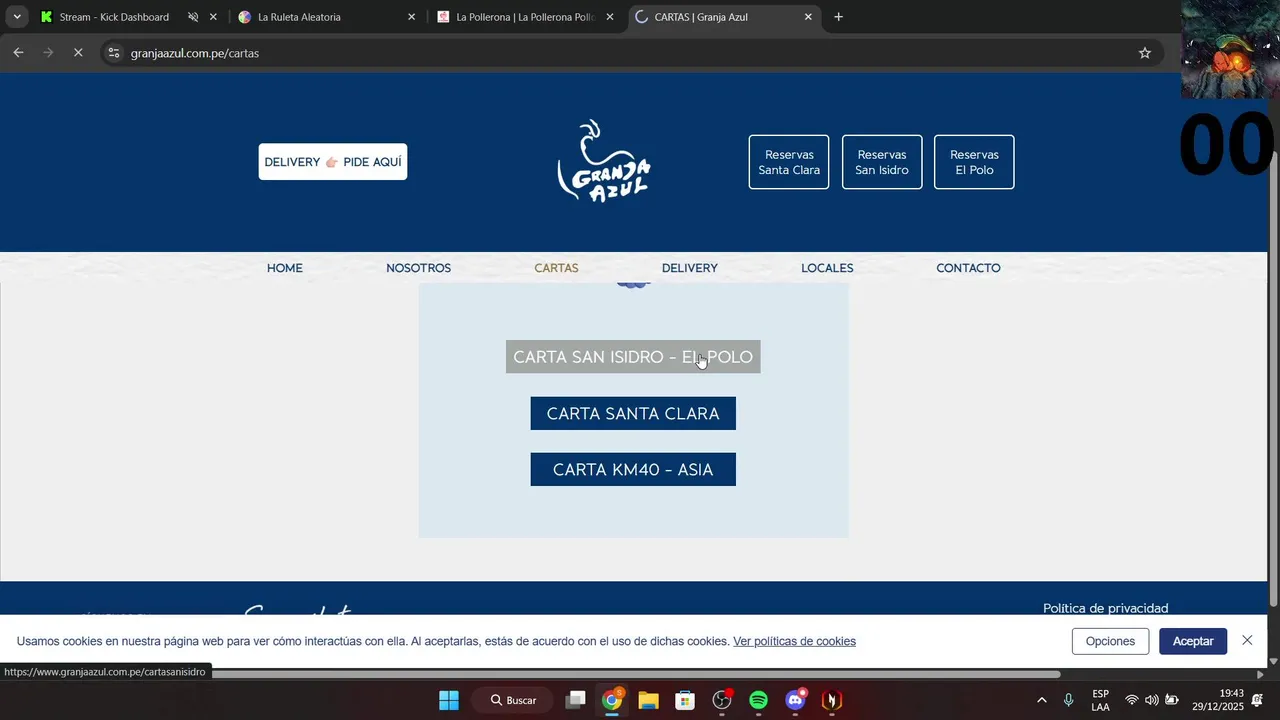Open the battery status tray icon

pyautogui.click(x=1172, y=700)
